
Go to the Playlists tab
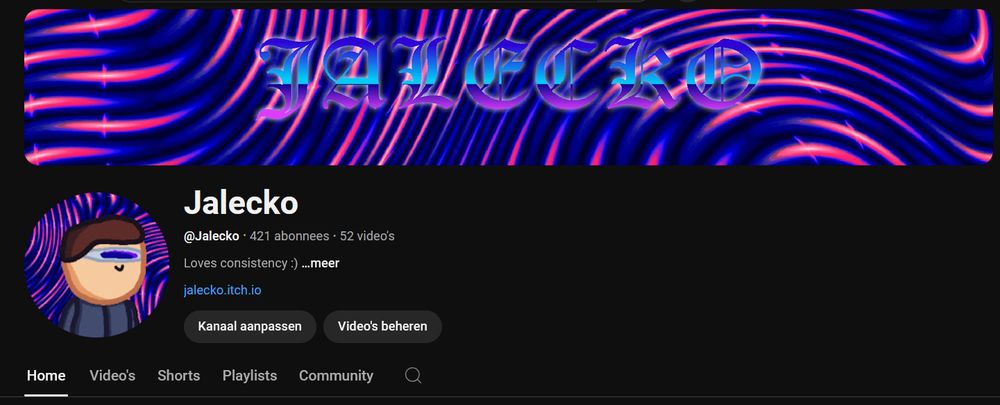tap(249, 376)
